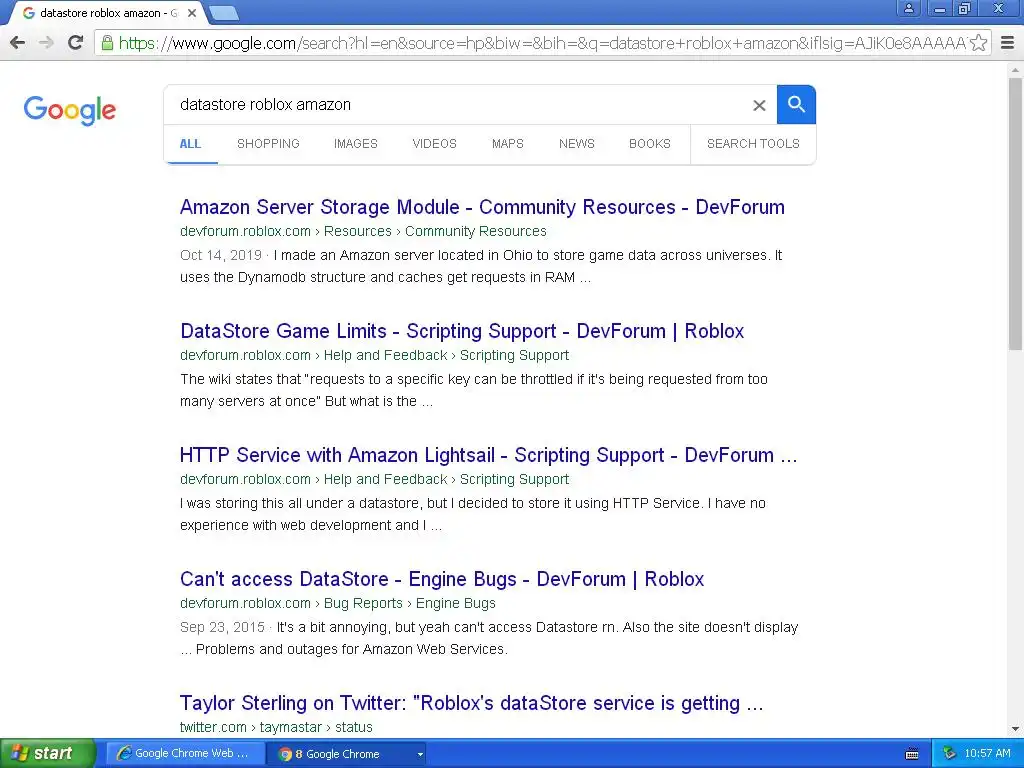Click the scrollbar down arrow
Screen dimensions: 1024x768
1015,728
